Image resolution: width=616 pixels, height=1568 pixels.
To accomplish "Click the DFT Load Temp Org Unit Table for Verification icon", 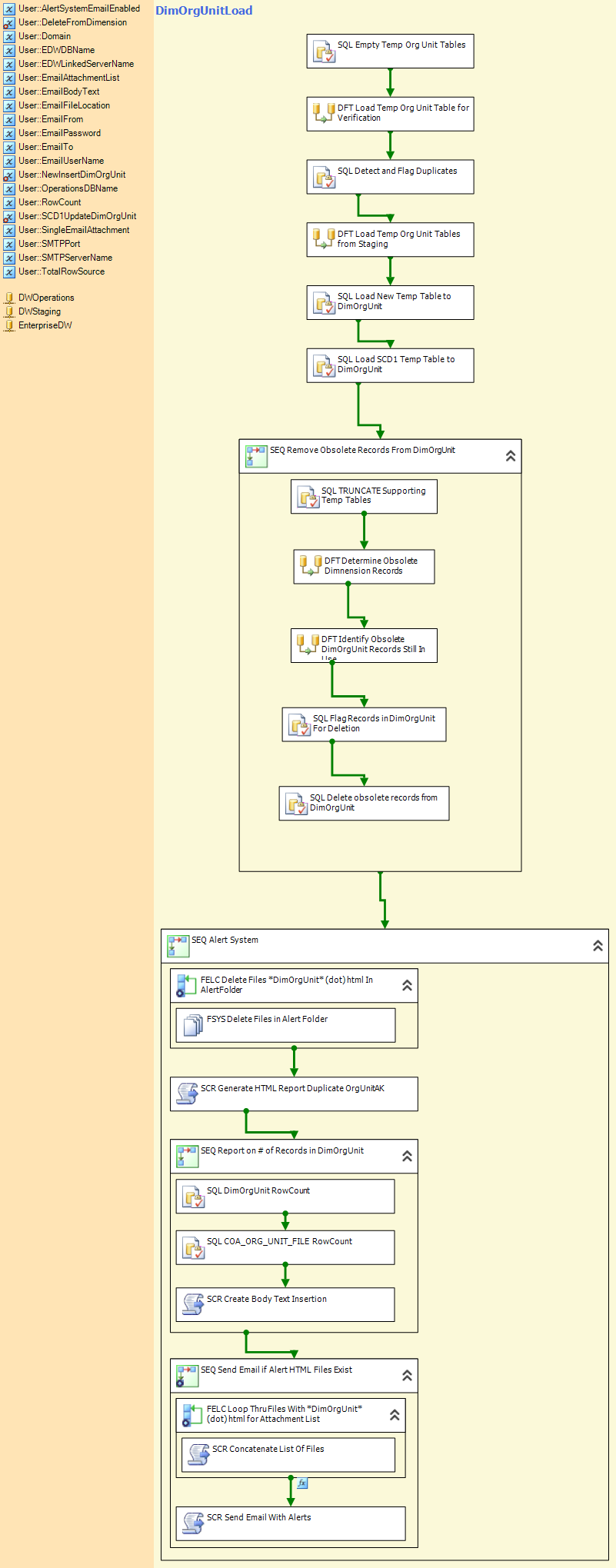I will (x=324, y=114).
